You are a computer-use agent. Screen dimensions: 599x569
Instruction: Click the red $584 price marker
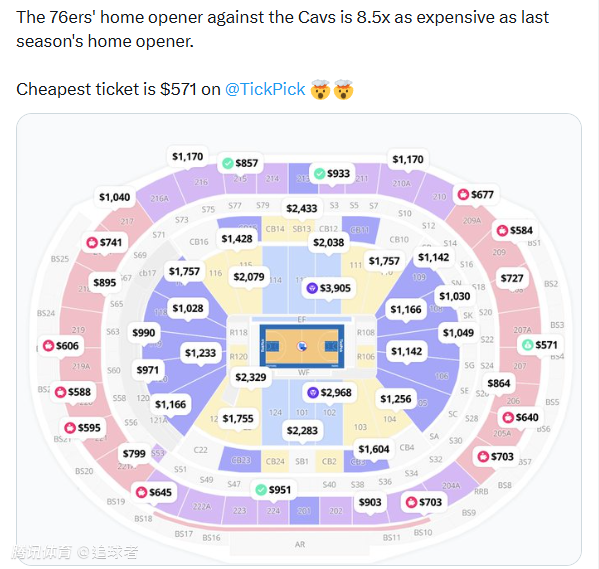point(515,230)
